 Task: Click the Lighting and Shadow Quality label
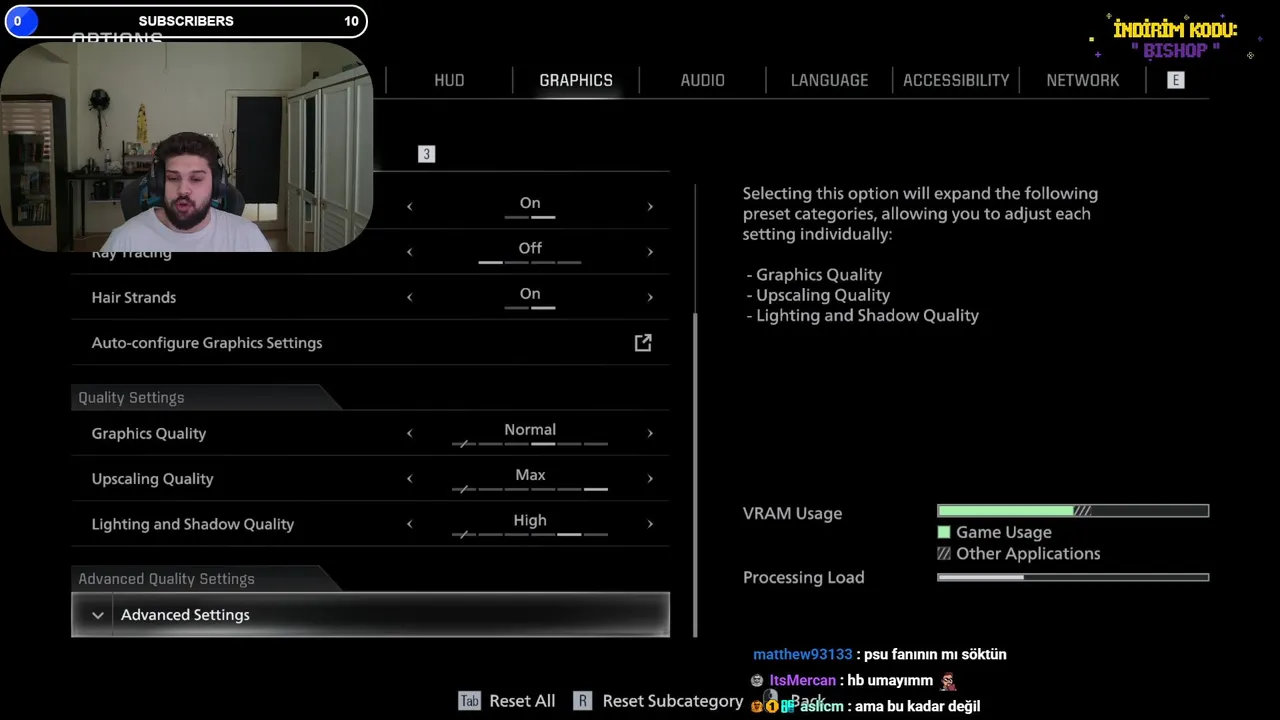(x=192, y=524)
